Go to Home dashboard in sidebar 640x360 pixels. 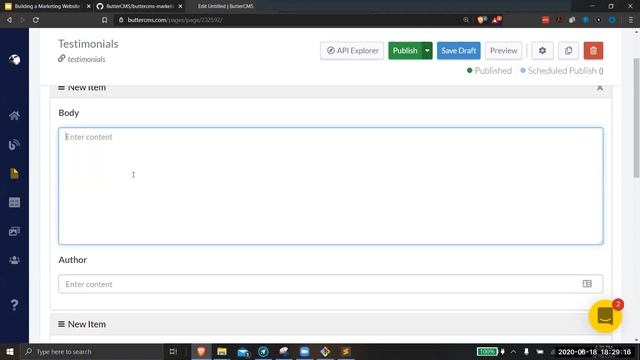tap(14, 116)
